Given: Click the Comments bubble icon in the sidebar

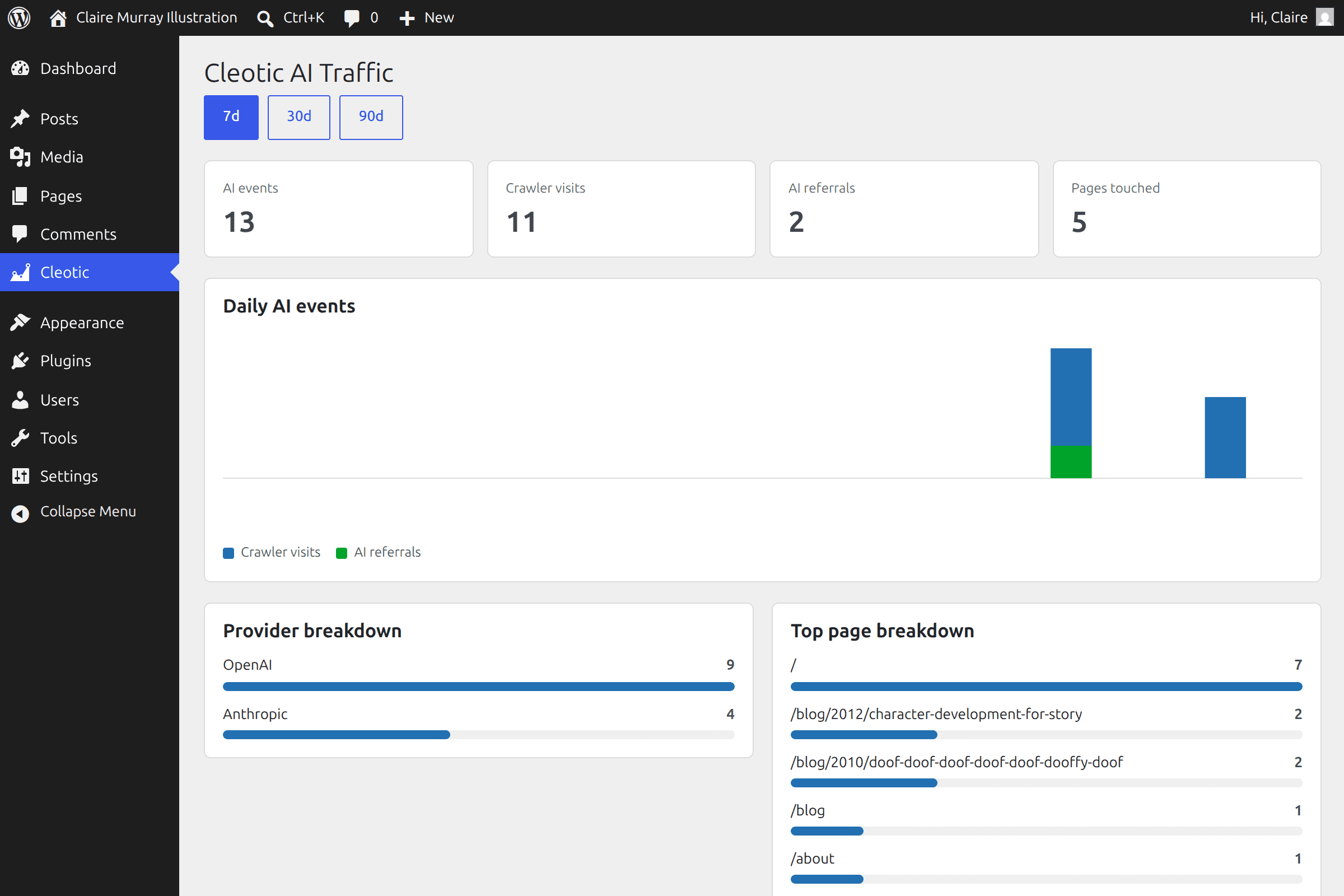Looking at the screenshot, I should (x=20, y=234).
